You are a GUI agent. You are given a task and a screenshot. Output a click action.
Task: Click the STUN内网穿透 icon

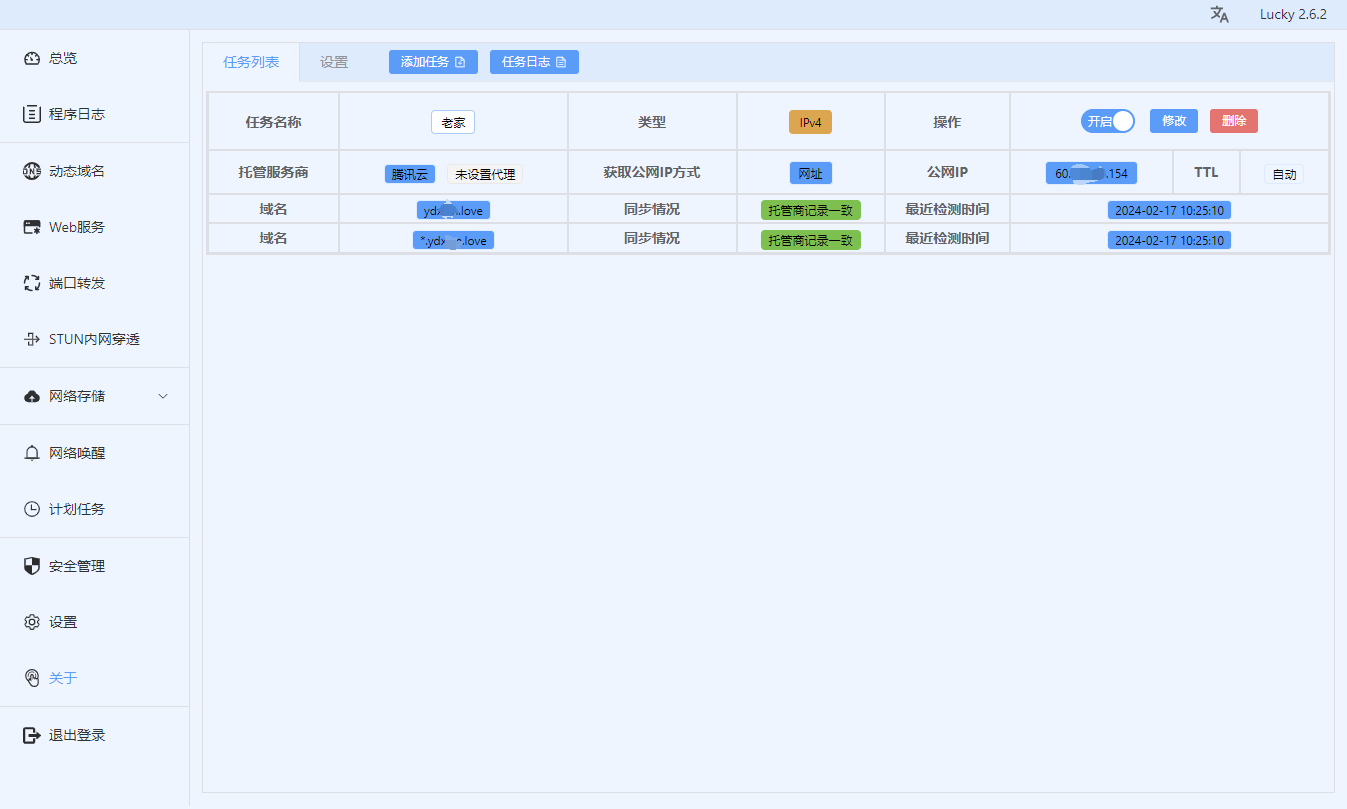tap(32, 339)
